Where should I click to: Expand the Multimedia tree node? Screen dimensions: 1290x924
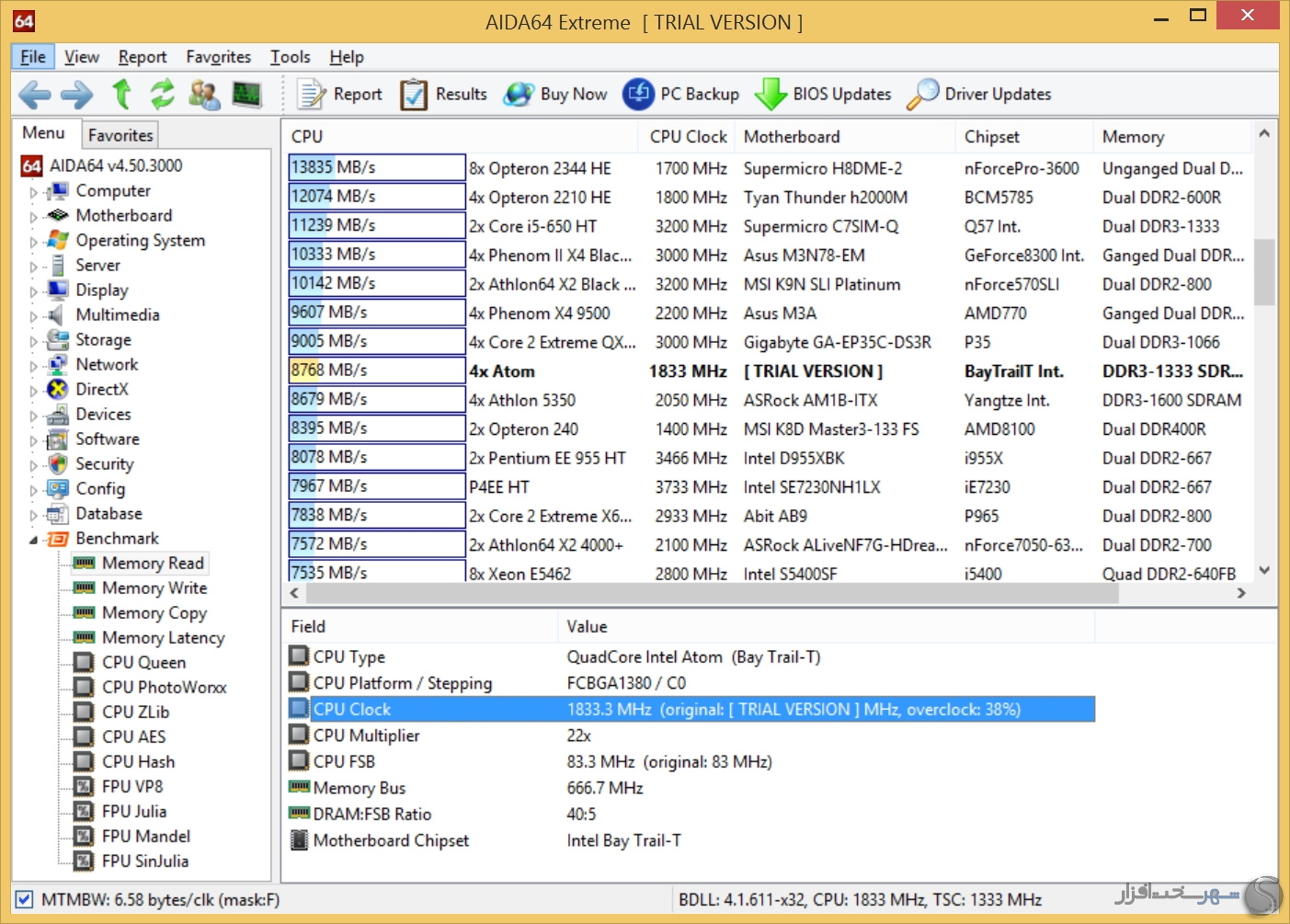pyautogui.click(x=34, y=316)
